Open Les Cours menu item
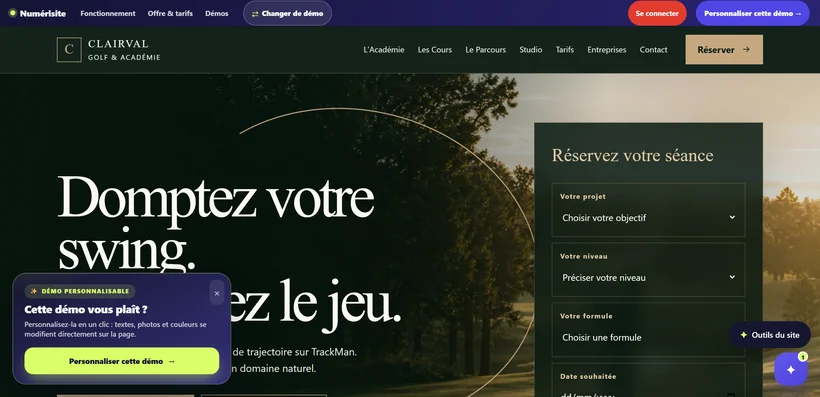 click(435, 50)
